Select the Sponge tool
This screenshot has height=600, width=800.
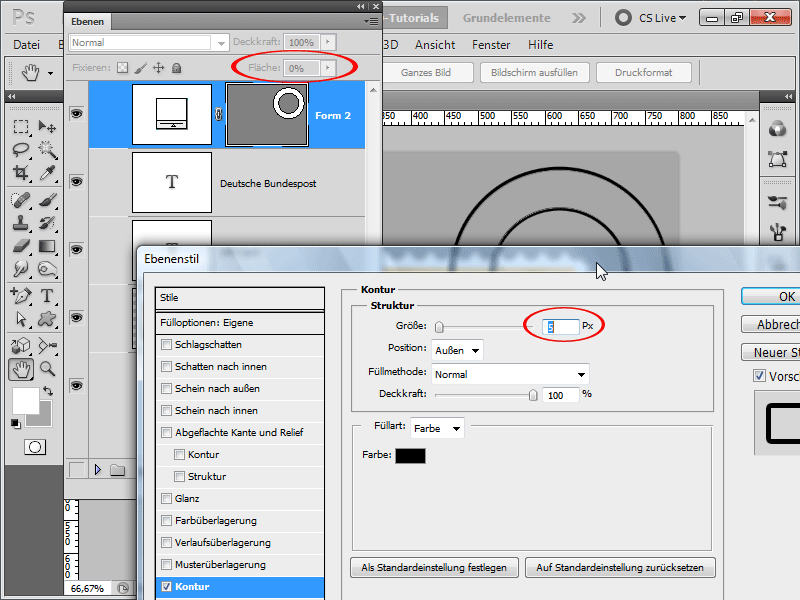tap(47, 269)
